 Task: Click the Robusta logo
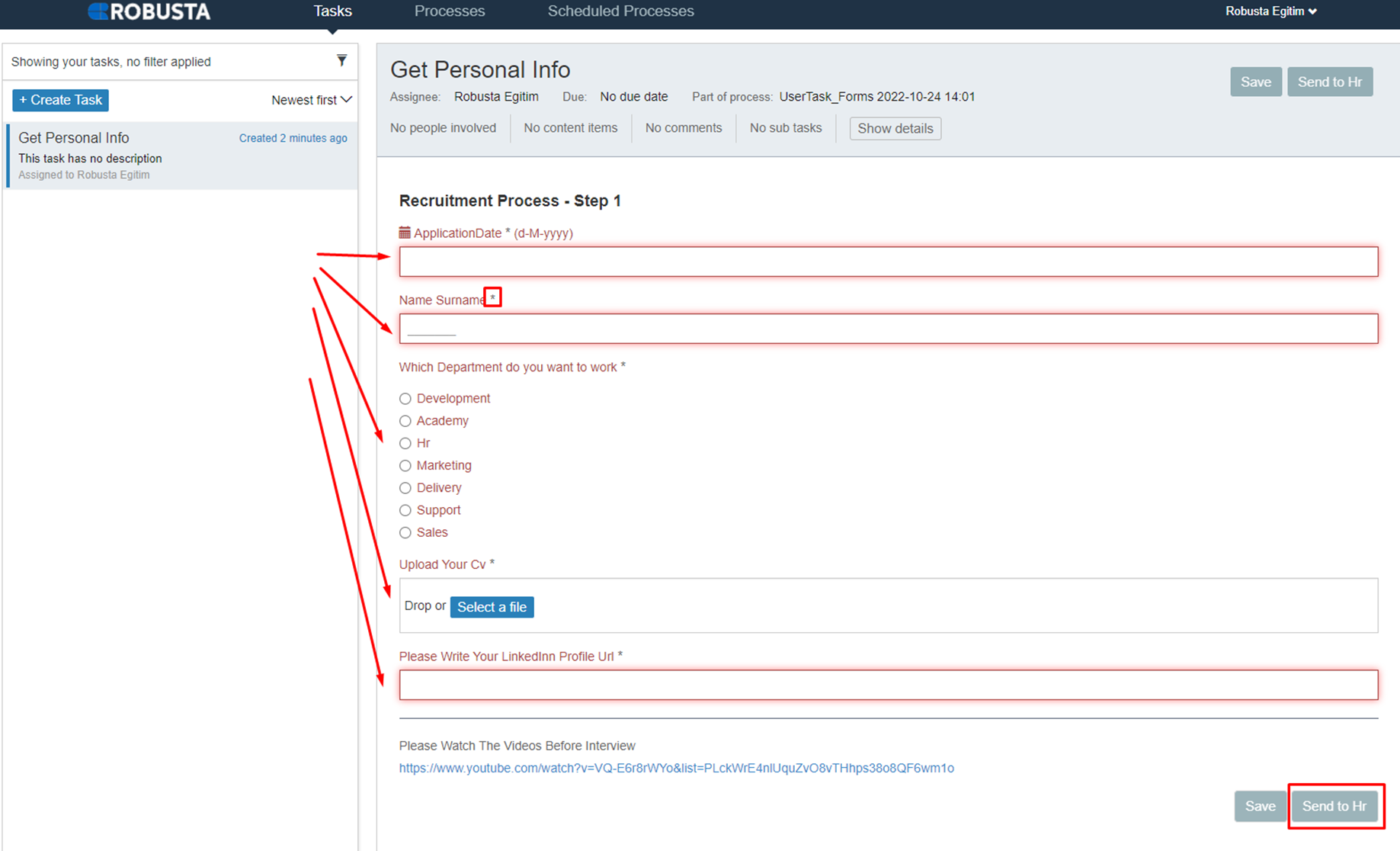(149, 11)
